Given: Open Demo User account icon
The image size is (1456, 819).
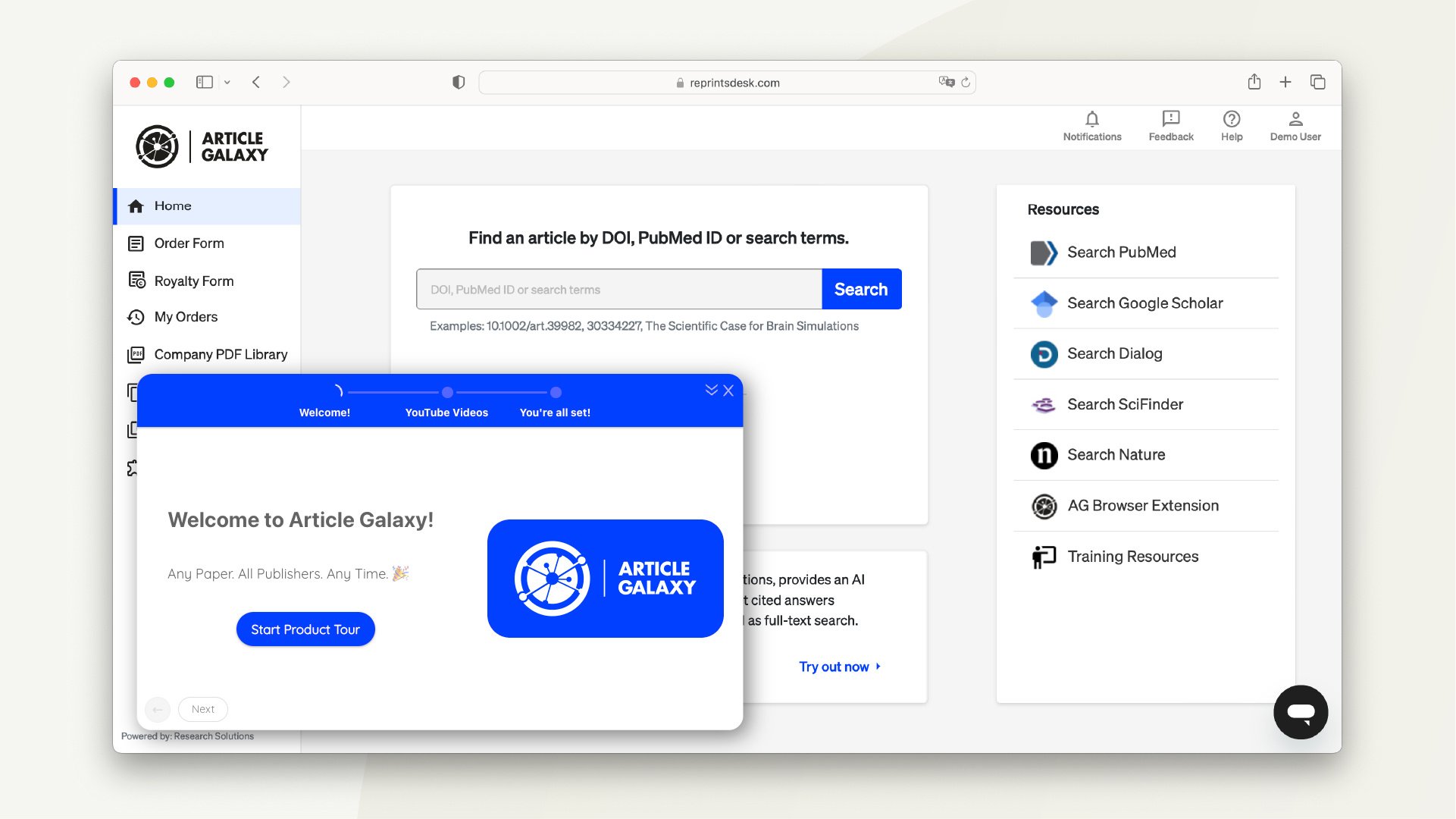Looking at the screenshot, I should point(1295,120).
